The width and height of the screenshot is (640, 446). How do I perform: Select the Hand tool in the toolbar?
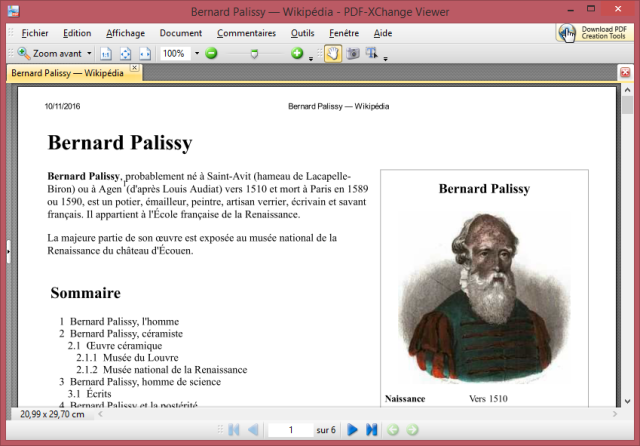[332, 53]
